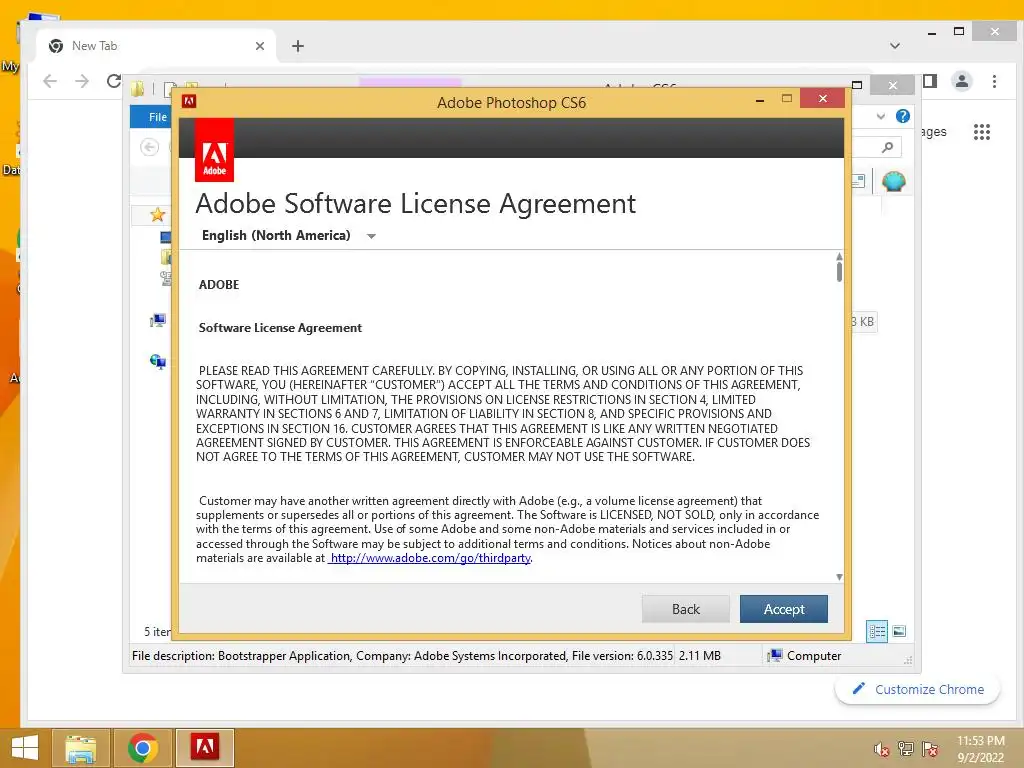Screen dimensions: 1024x768
Task: Close the Adobe Photoshop CS6 installer window
Action: pos(822,99)
